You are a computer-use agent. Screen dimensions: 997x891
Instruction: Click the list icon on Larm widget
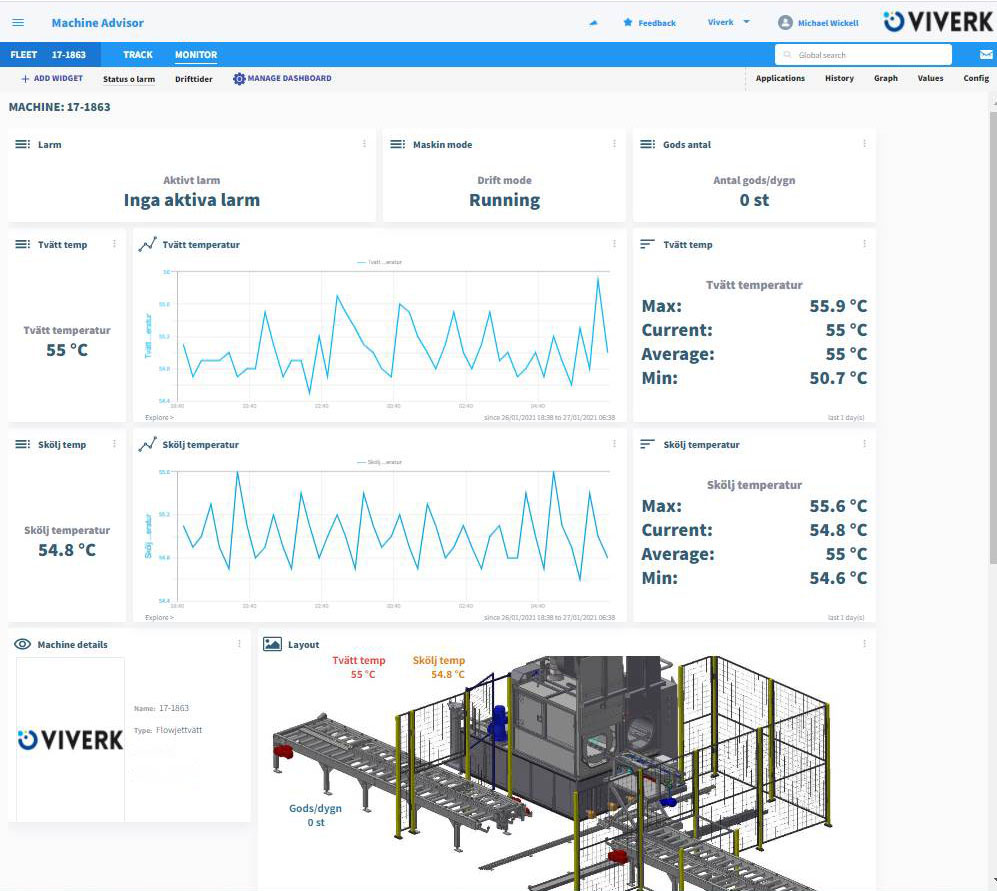click(x=22, y=144)
